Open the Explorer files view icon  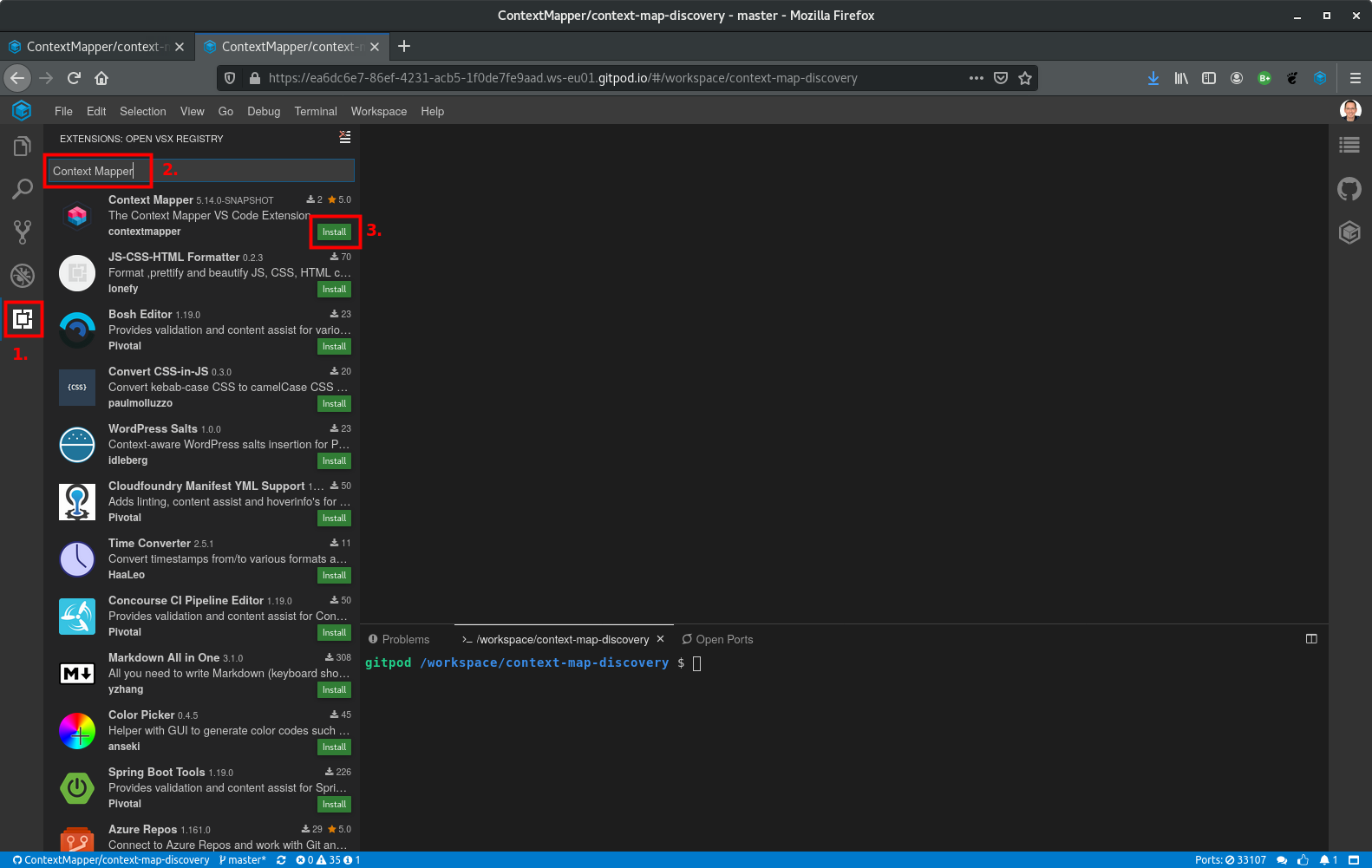pyautogui.click(x=23, y=147)
